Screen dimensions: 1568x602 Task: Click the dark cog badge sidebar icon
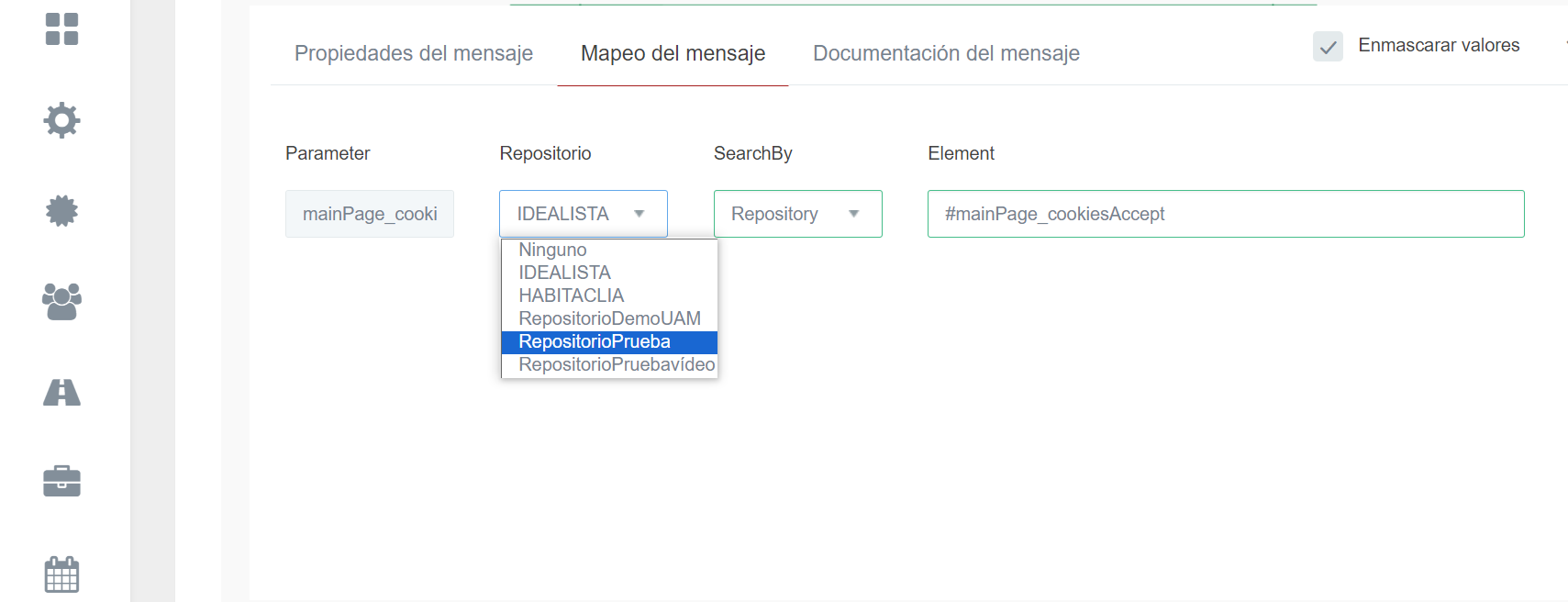[x=61, y=211]
